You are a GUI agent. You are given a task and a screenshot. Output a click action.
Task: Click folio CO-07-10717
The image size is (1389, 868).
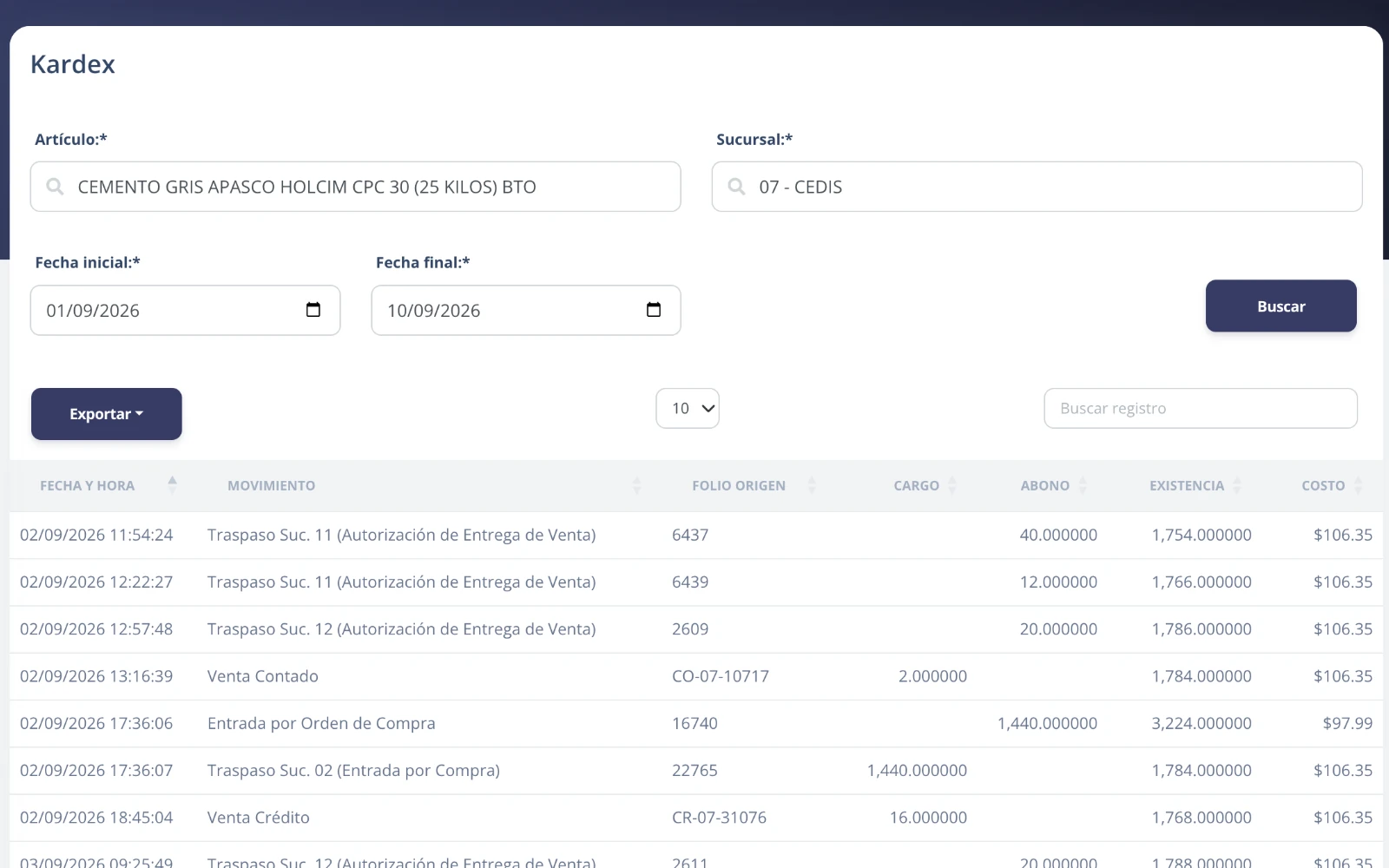721,676
